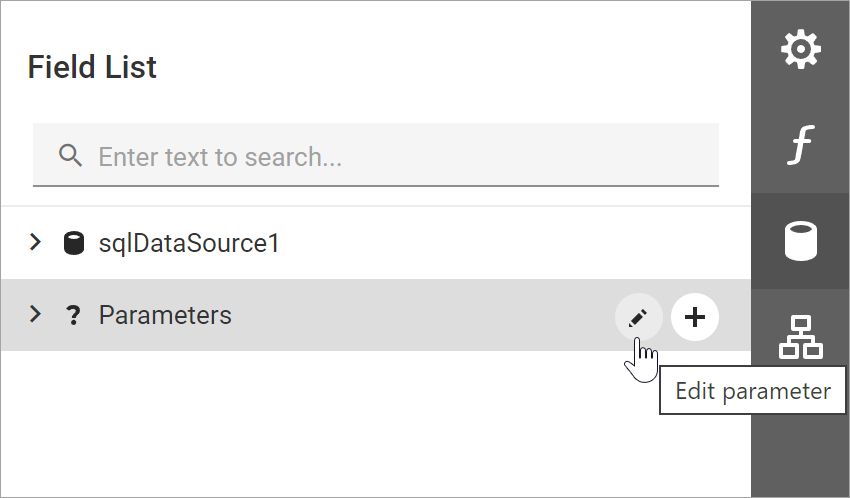
Task: Select the sqlDataSource1 label
Action: tap(188, 243)
